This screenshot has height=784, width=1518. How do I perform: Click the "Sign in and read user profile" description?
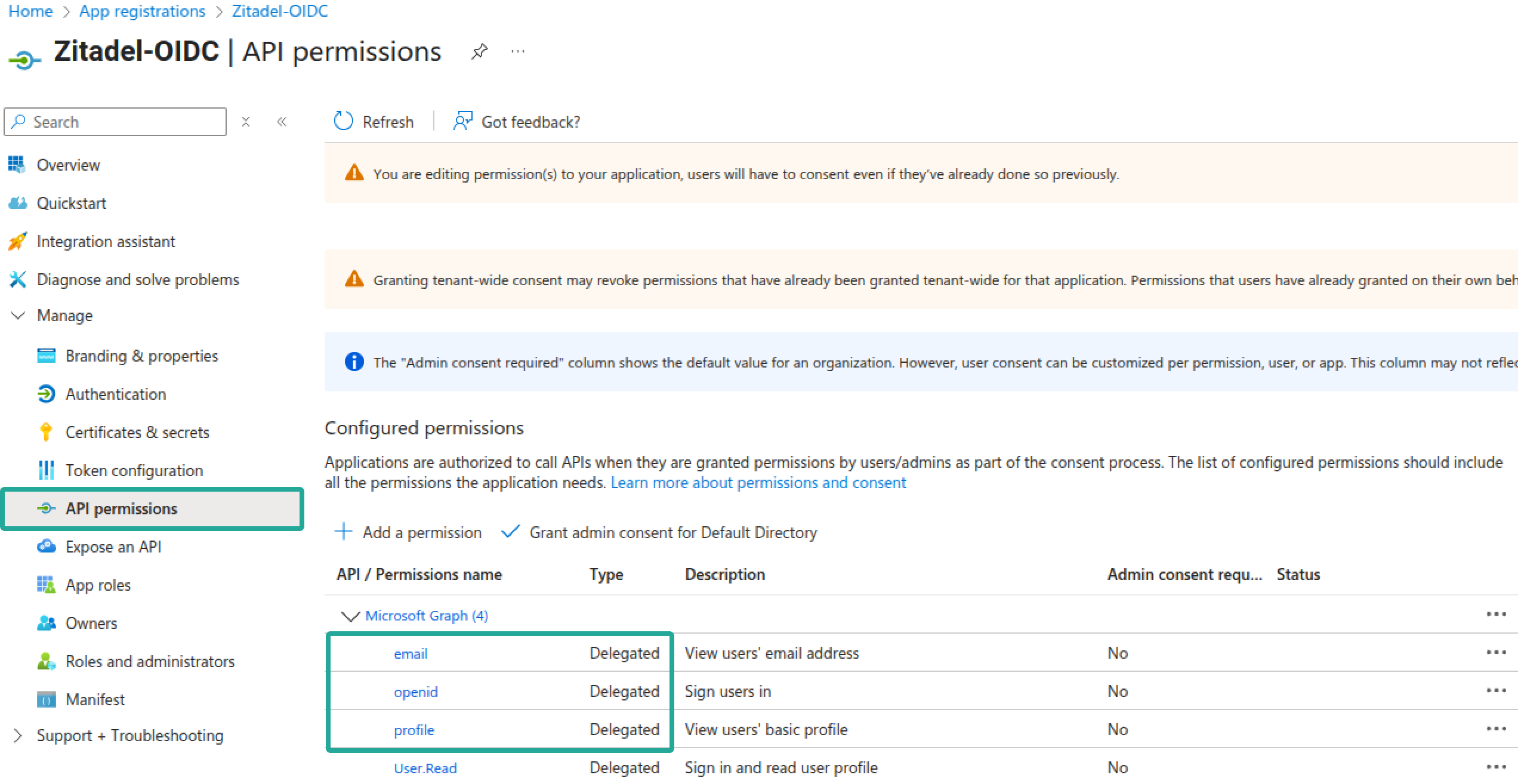point(781,767)
